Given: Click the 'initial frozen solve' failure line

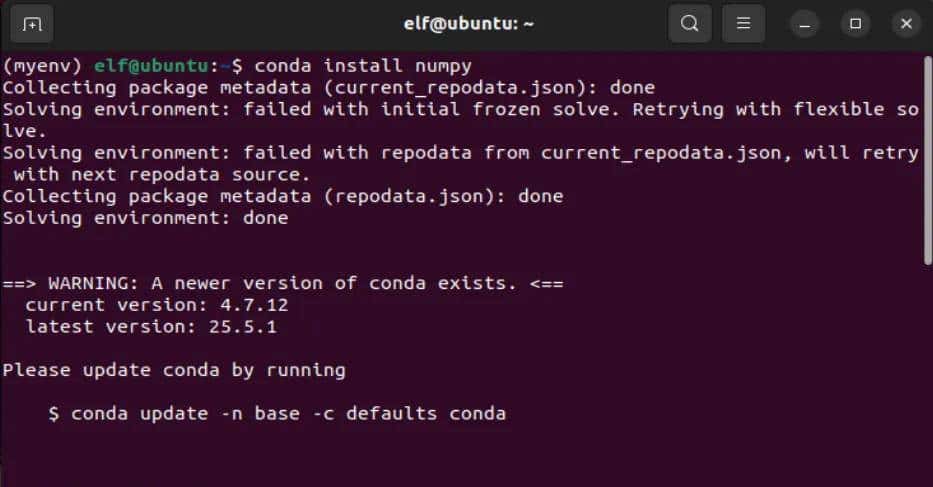Looking at the screenshot, I should 458,109.
